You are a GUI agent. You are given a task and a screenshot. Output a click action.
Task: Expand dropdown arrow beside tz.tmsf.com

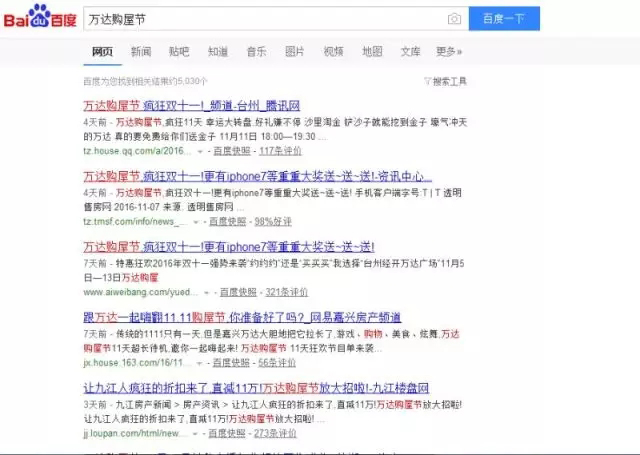[196, 222]
